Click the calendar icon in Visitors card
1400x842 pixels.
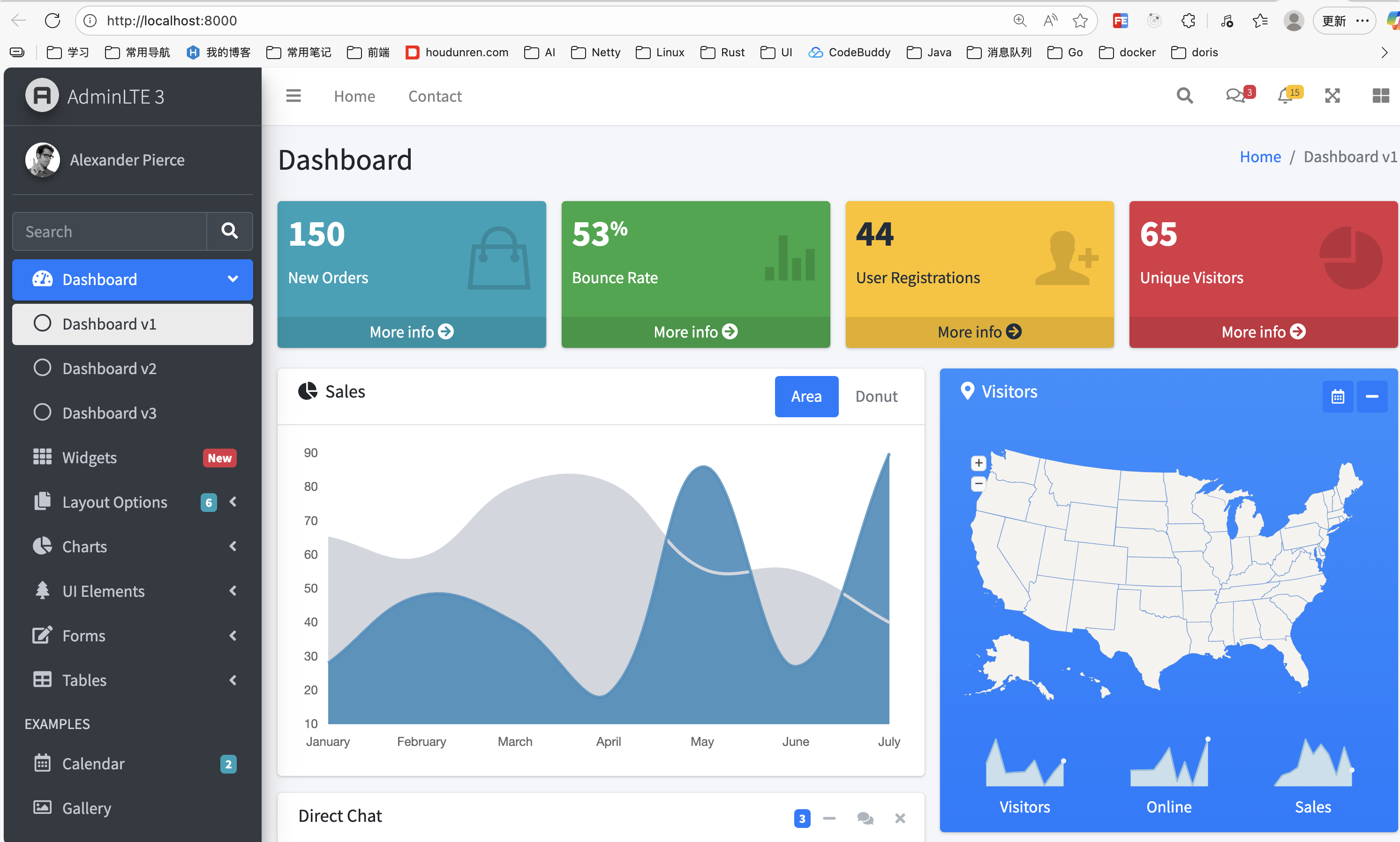pyautogui.click(x=1338, y=396)
